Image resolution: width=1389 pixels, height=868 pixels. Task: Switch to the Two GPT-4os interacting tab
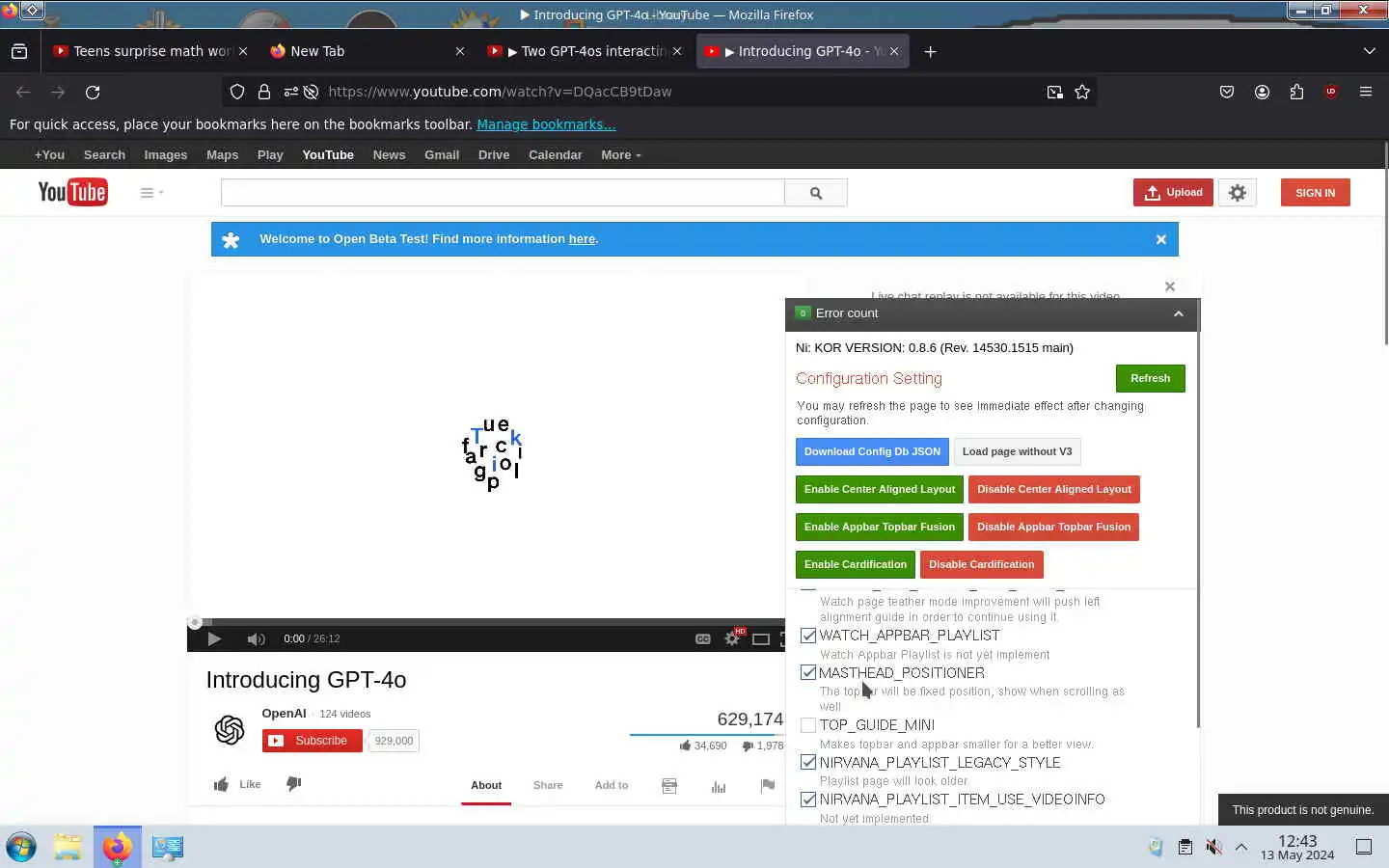[585, 51]
